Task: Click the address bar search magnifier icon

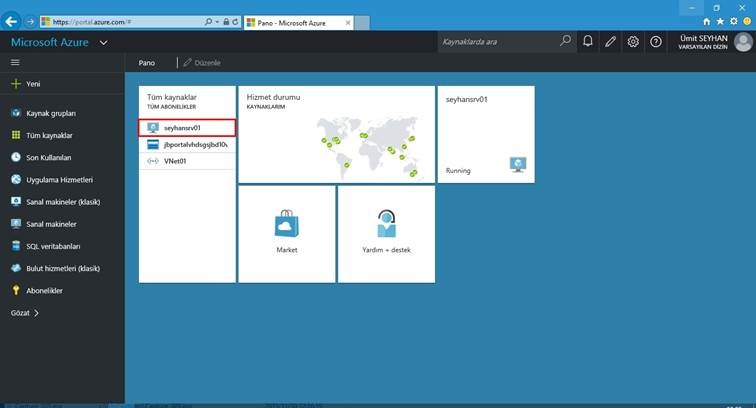Action: point(208,22)
